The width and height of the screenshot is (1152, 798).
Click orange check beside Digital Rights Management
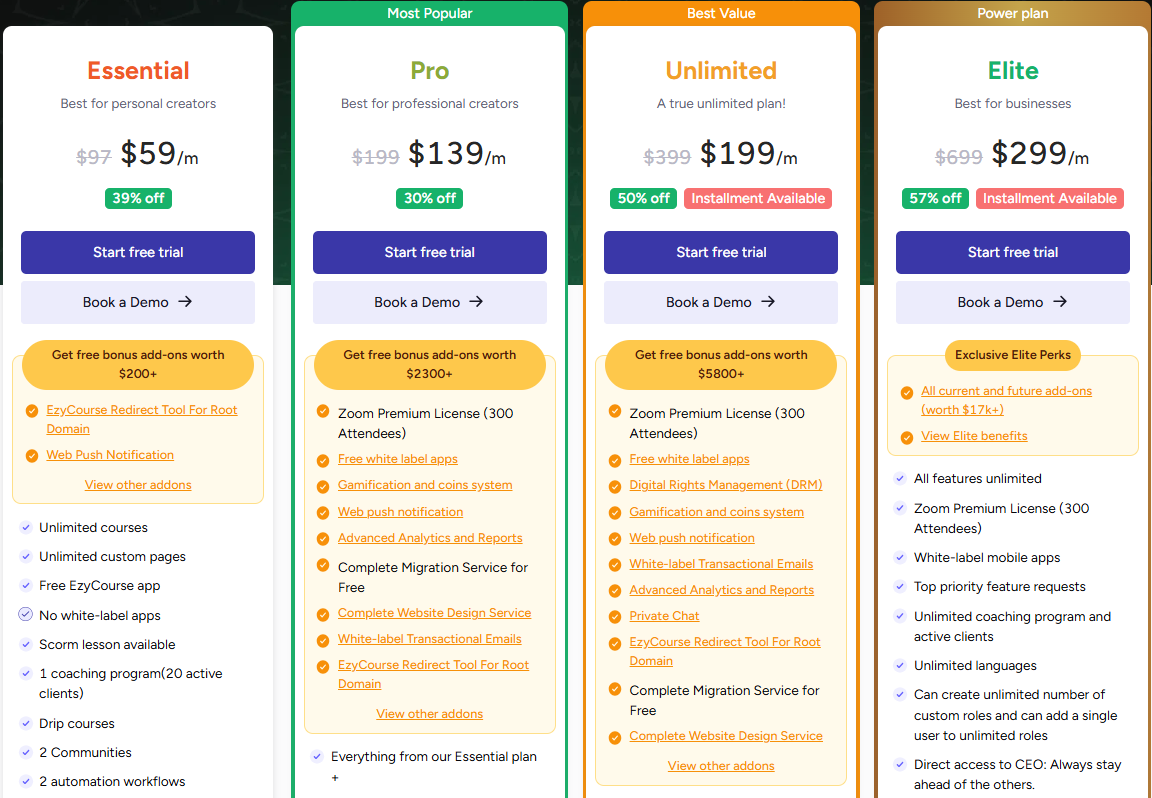[x=615, y=486]
